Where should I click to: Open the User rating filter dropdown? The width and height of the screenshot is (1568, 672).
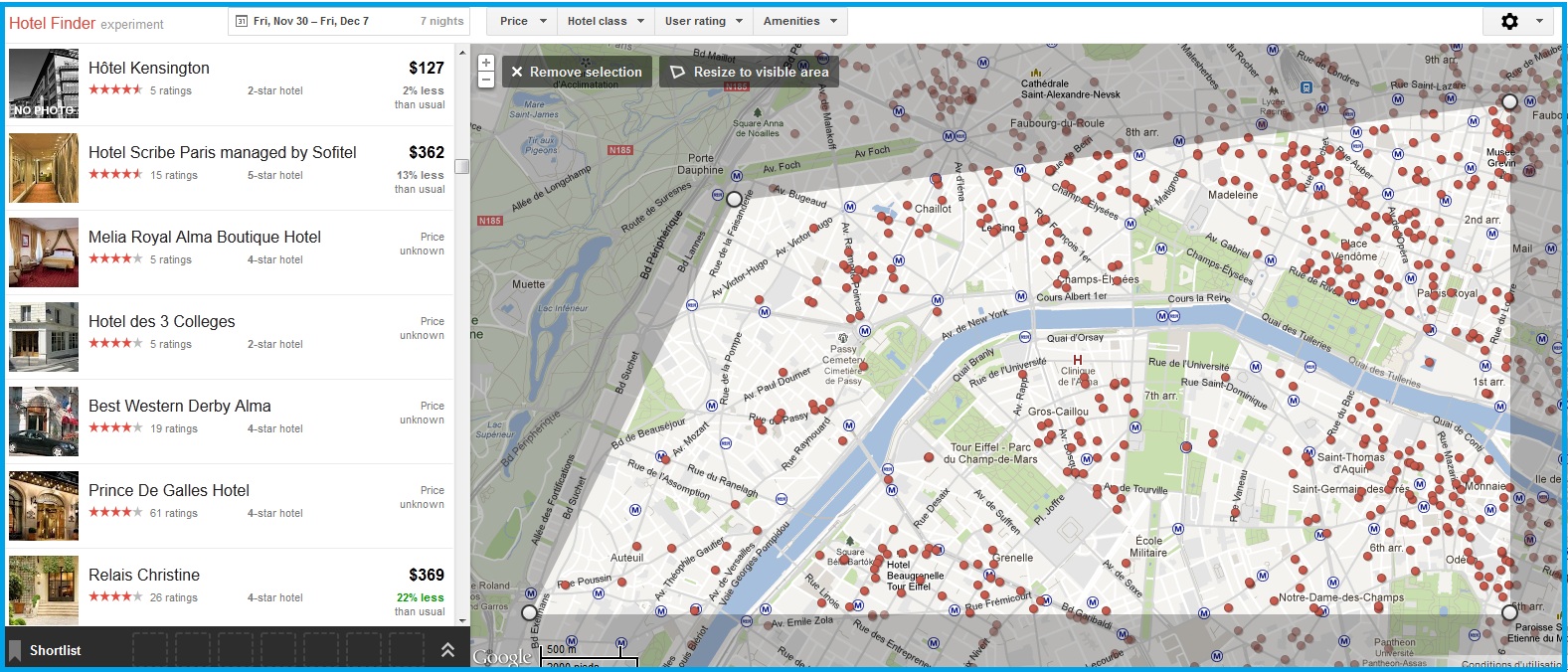click(x=704, y=21)
